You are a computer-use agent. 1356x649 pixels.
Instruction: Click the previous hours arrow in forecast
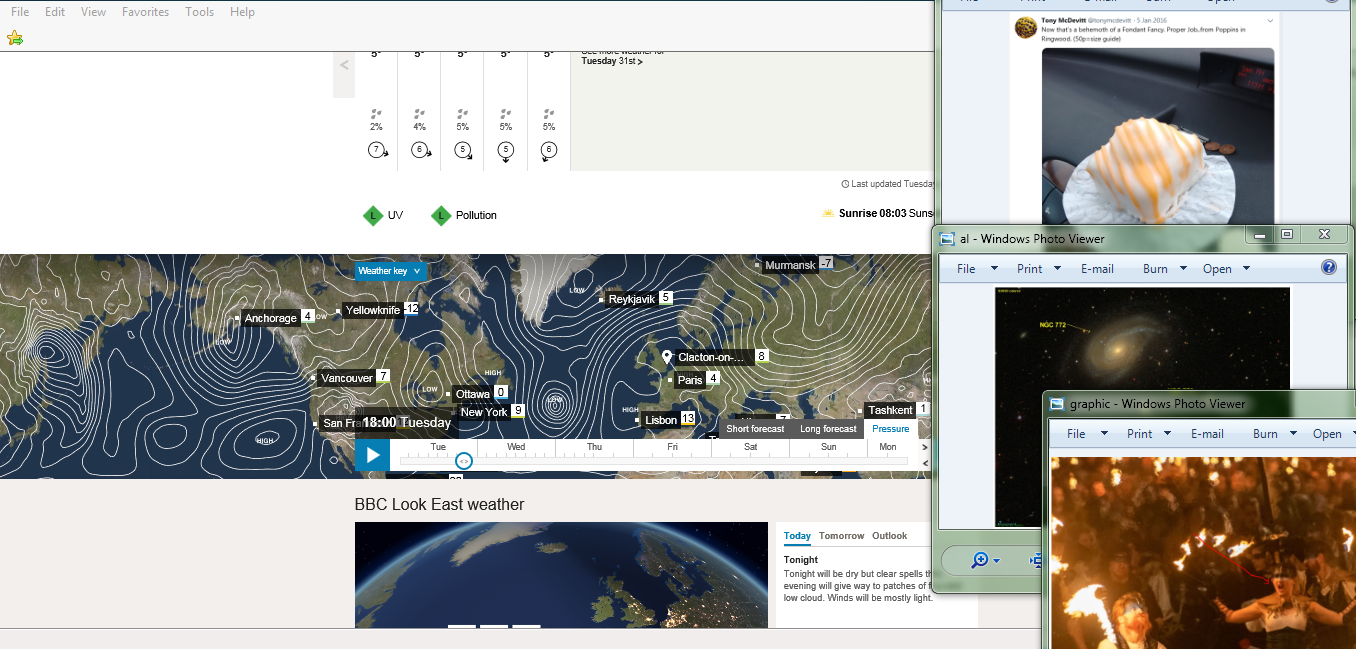(344, 65)
